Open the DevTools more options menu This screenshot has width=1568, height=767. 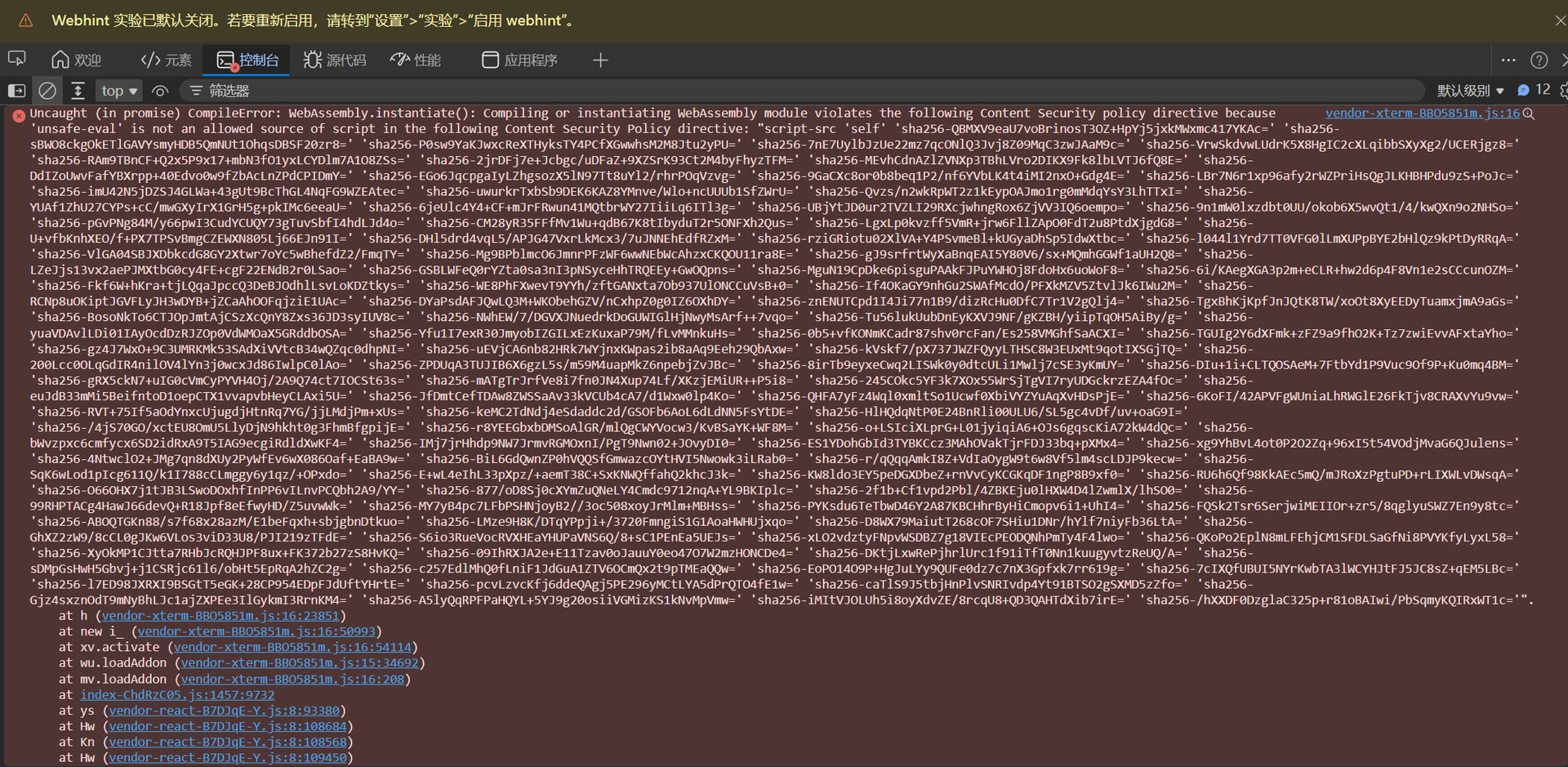click(x=1508, y=60)
